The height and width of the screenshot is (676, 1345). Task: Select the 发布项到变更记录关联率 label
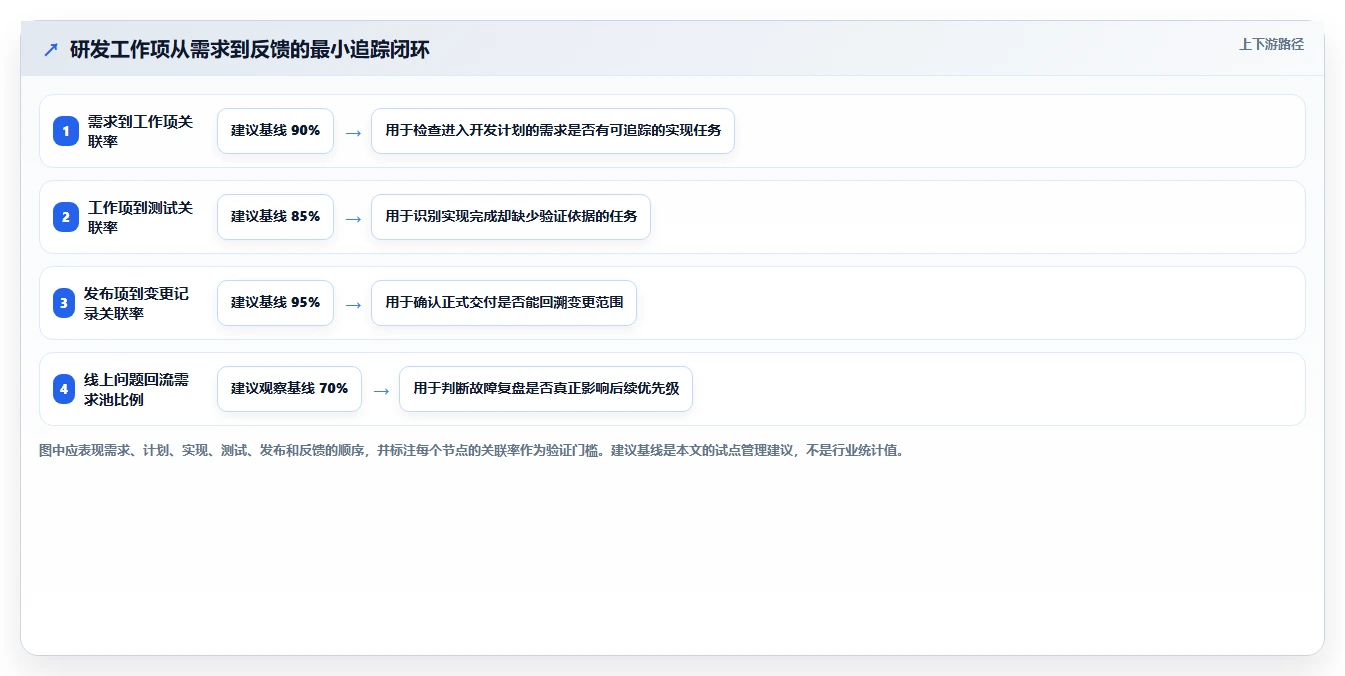click(136, 303)
